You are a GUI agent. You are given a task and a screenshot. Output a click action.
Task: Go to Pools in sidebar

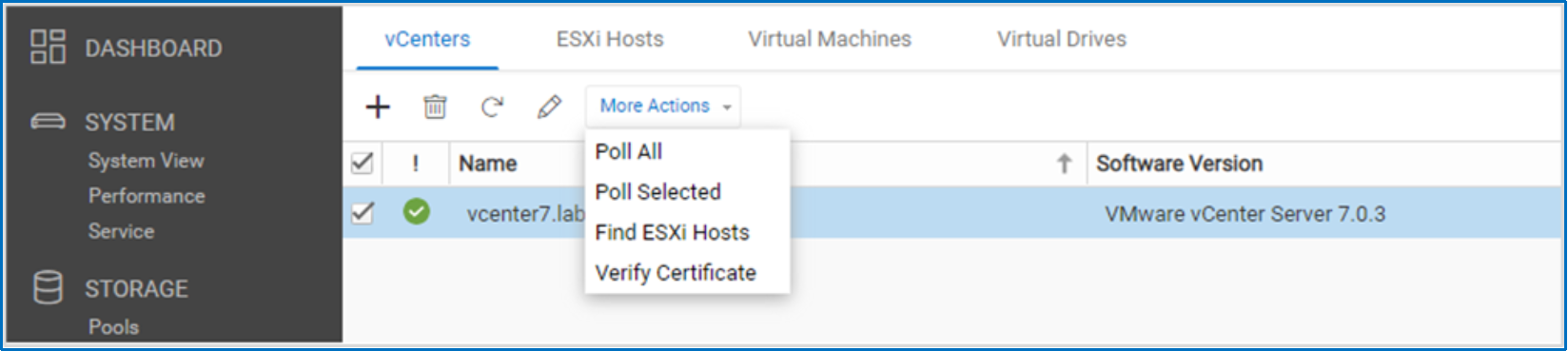[113, 326]
